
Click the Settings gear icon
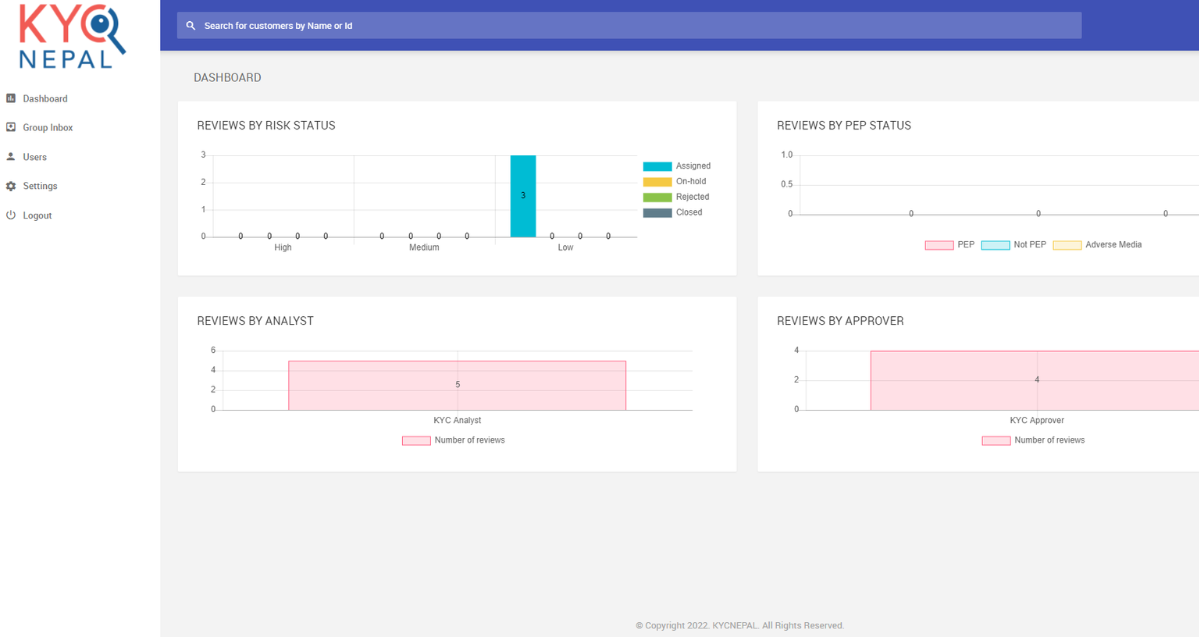[11, 186]
